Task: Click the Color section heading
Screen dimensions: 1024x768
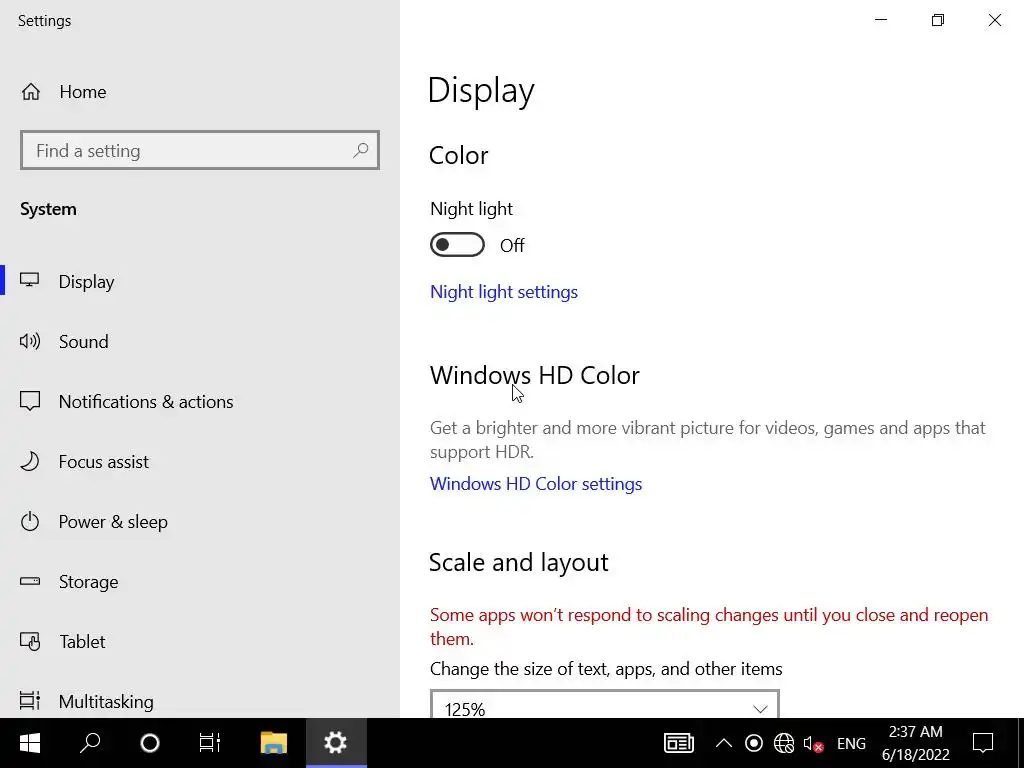Action: pyautogui.click(x=458, y=155)
